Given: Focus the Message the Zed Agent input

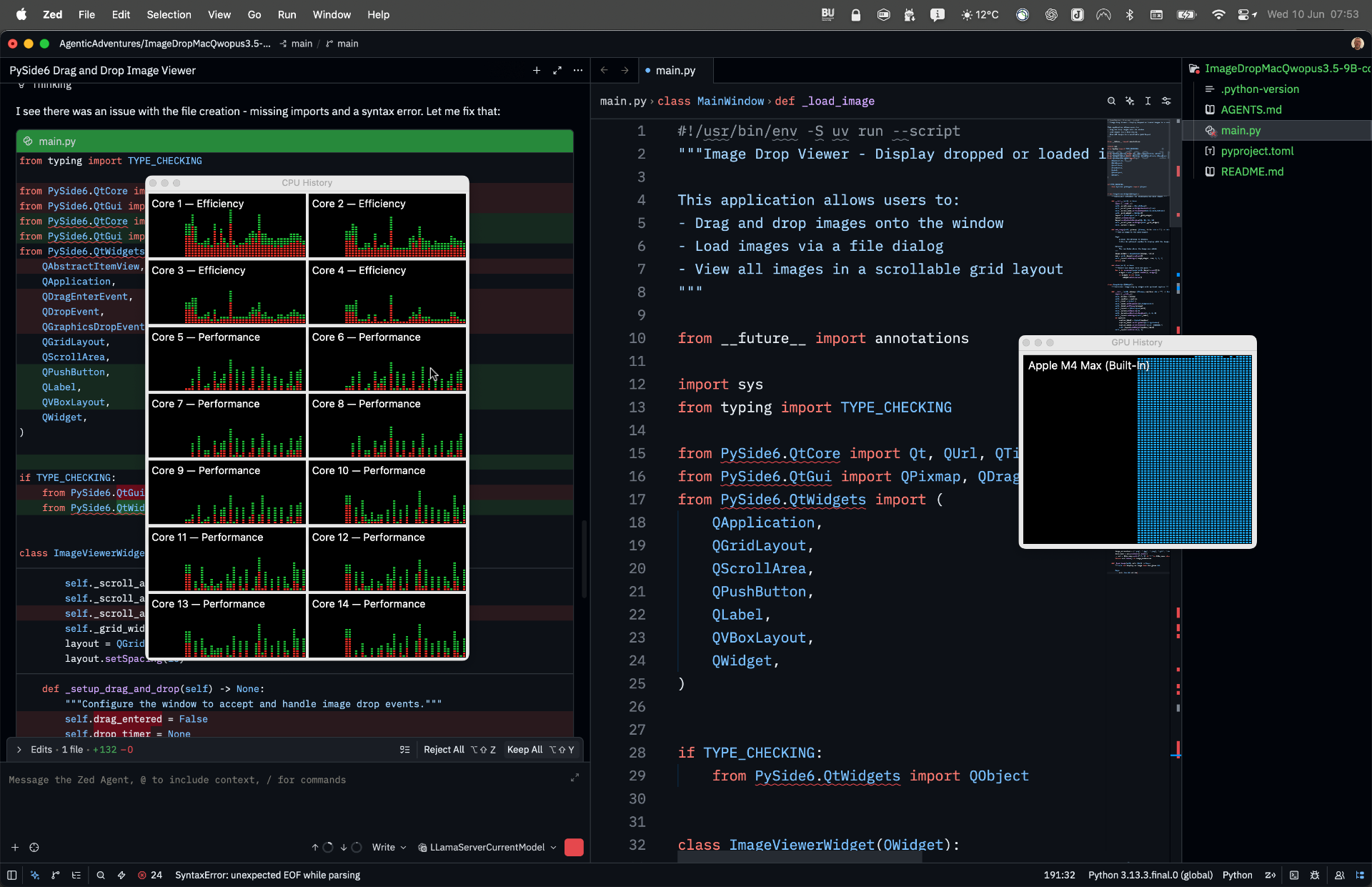Looking at the screenshot, I should click(x=286, y=780).
